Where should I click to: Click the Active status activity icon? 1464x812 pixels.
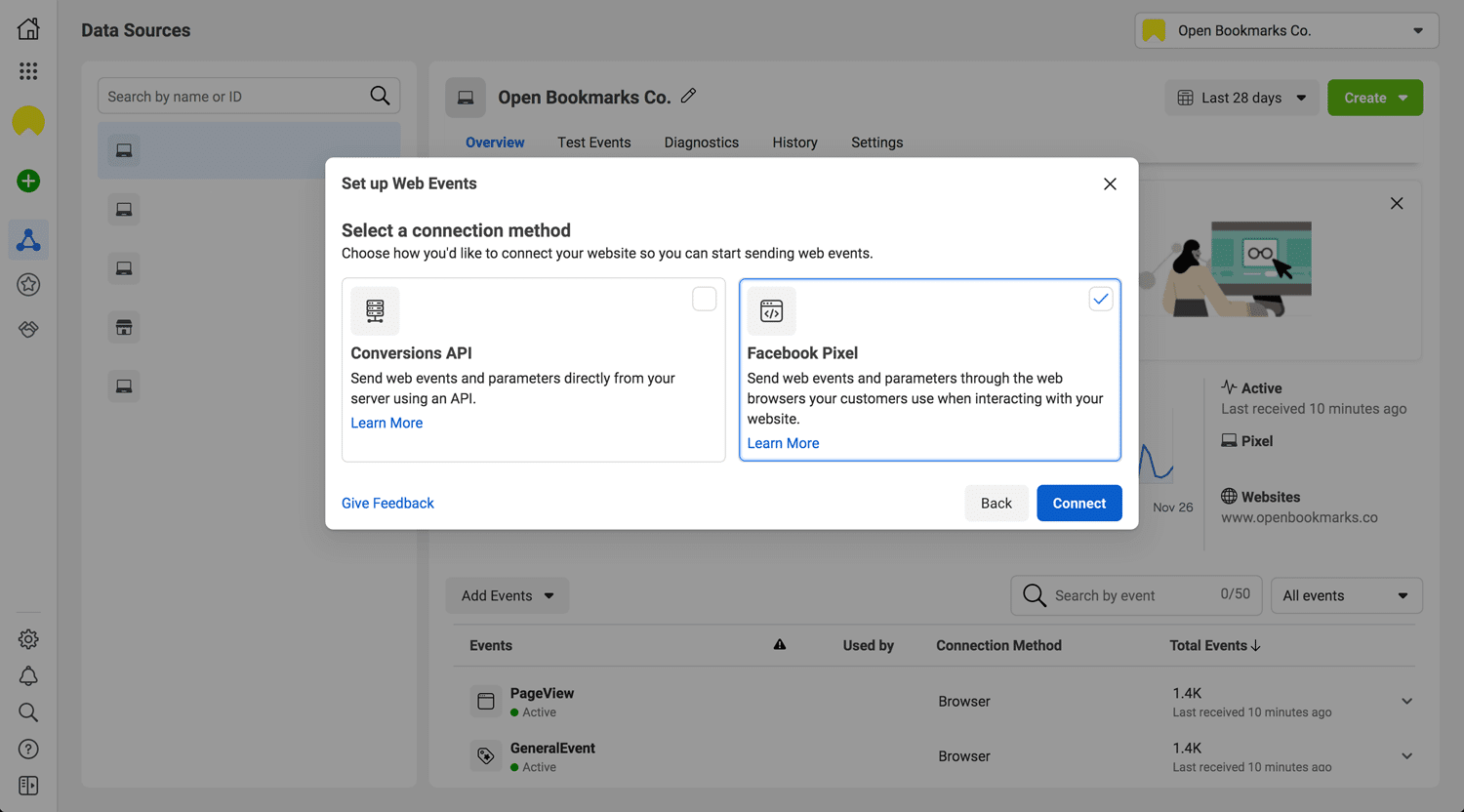[x=1229, y=387]
